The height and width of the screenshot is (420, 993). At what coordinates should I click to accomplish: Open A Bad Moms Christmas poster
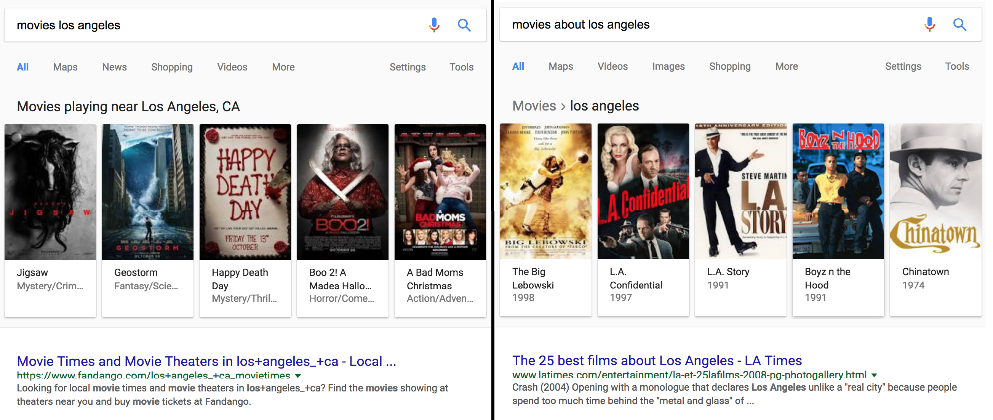click(440, 192)
